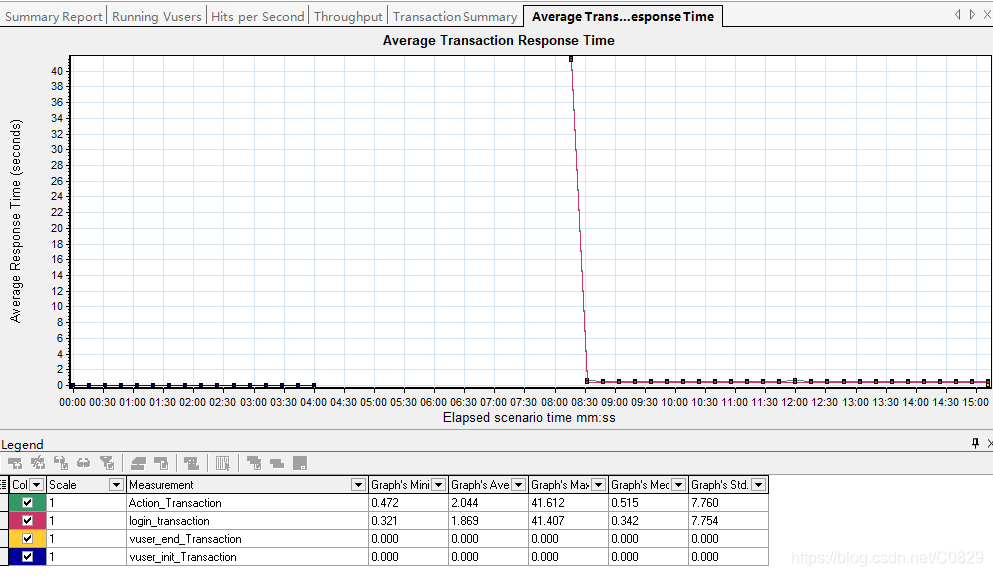Uncheck the Action_Transaction measurement checkbox
The image size is (993, 576).
27,503
